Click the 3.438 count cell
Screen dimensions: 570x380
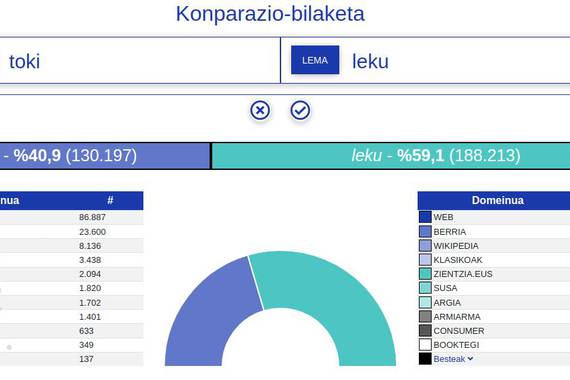point(90,260)
